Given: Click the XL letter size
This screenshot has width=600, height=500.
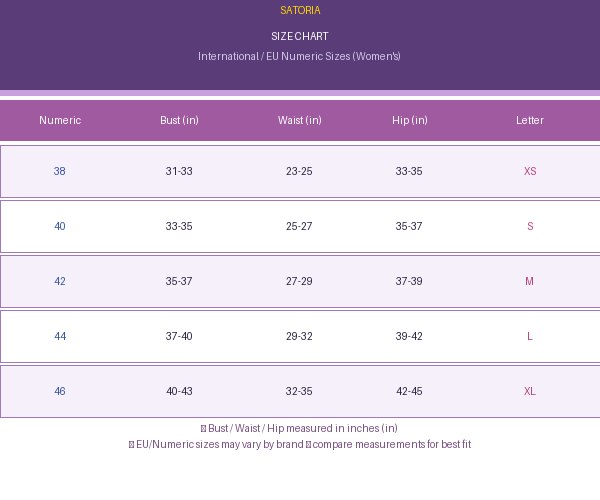Looking at the screenshot, I should tap(530, 391).
